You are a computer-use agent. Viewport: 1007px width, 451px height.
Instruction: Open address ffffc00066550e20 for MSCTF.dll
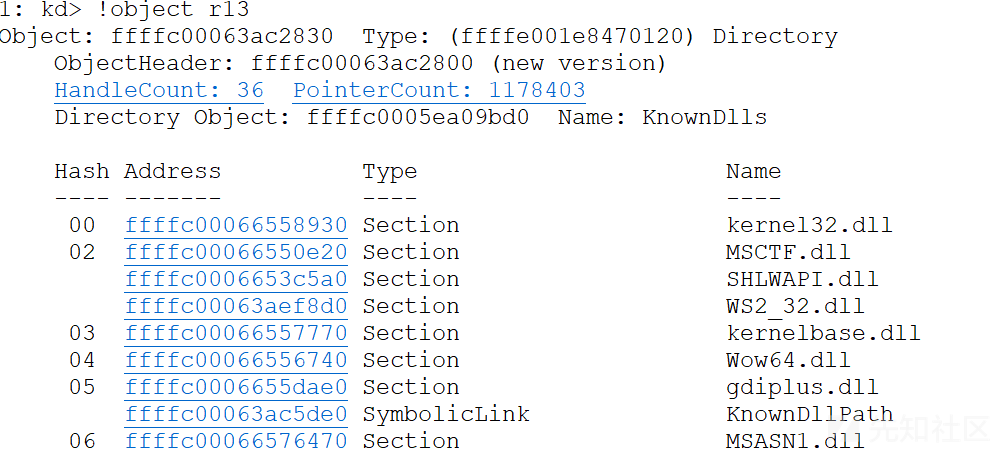(x=236, y=252)
